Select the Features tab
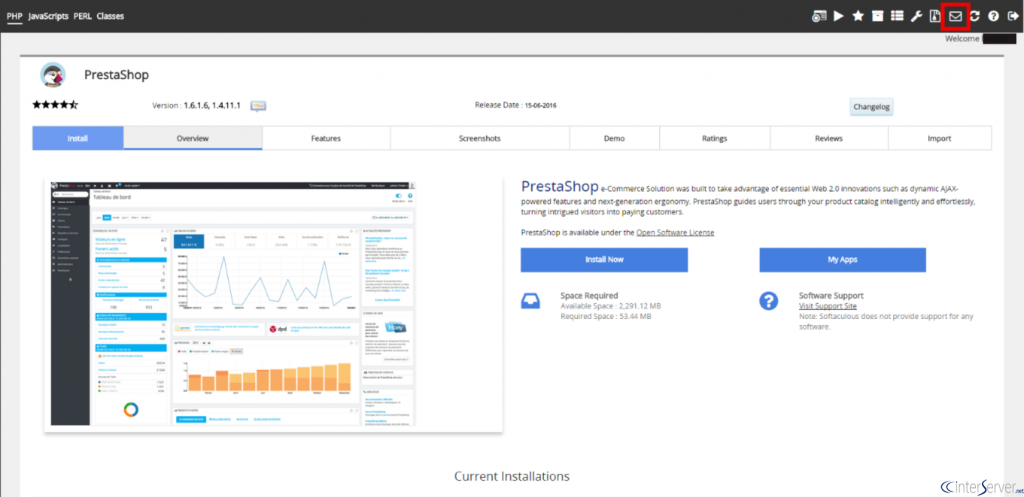This screenshot has width=1024, height=497. pyautogui.click(x=326, y=138)
